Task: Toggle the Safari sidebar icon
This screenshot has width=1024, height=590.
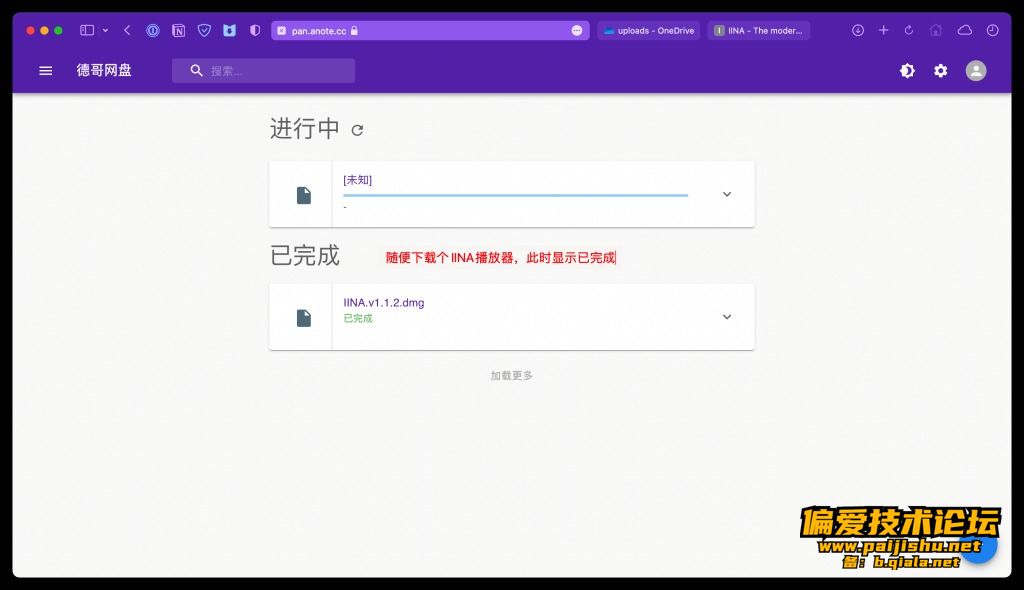Action: point(87,30)
